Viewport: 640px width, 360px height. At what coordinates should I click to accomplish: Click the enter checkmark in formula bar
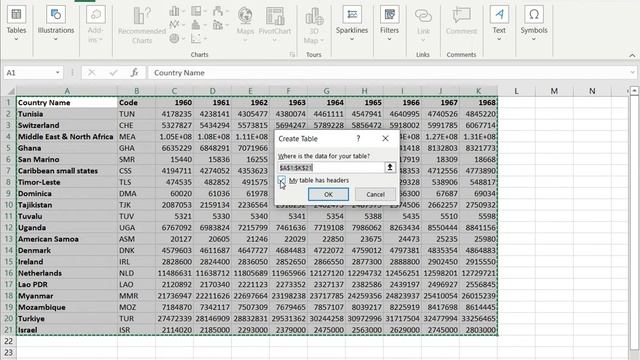113,73
